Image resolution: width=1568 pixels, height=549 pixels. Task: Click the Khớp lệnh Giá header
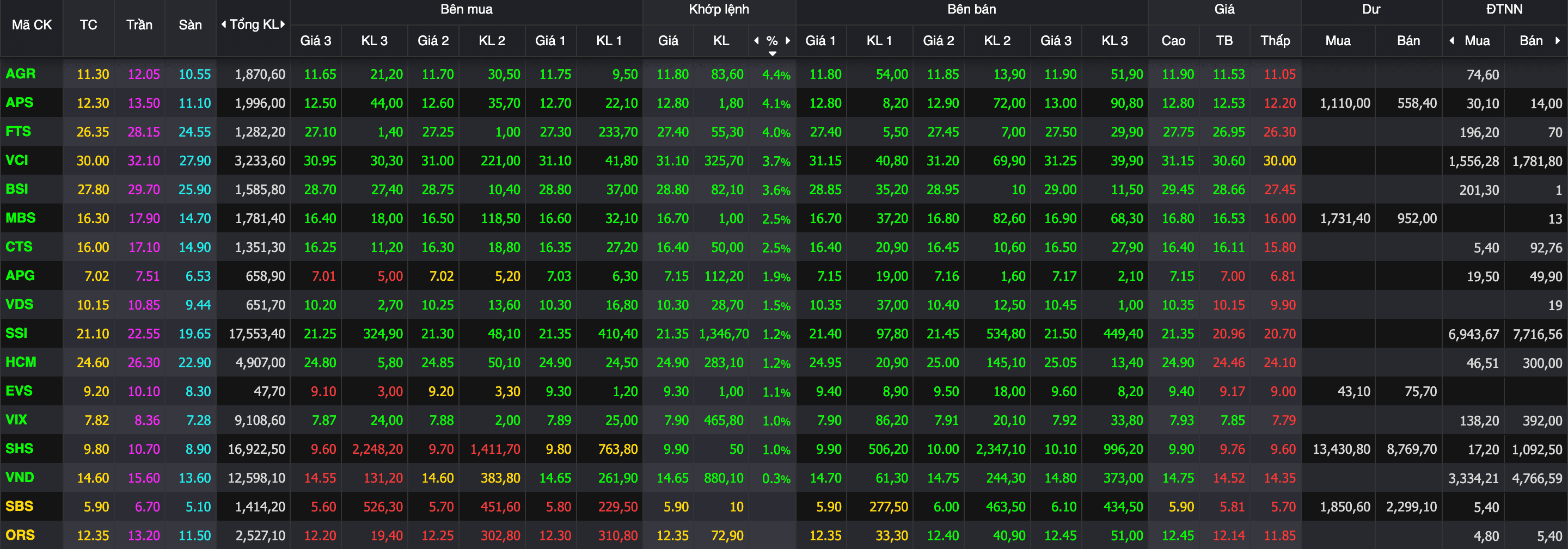coord(667,41)
